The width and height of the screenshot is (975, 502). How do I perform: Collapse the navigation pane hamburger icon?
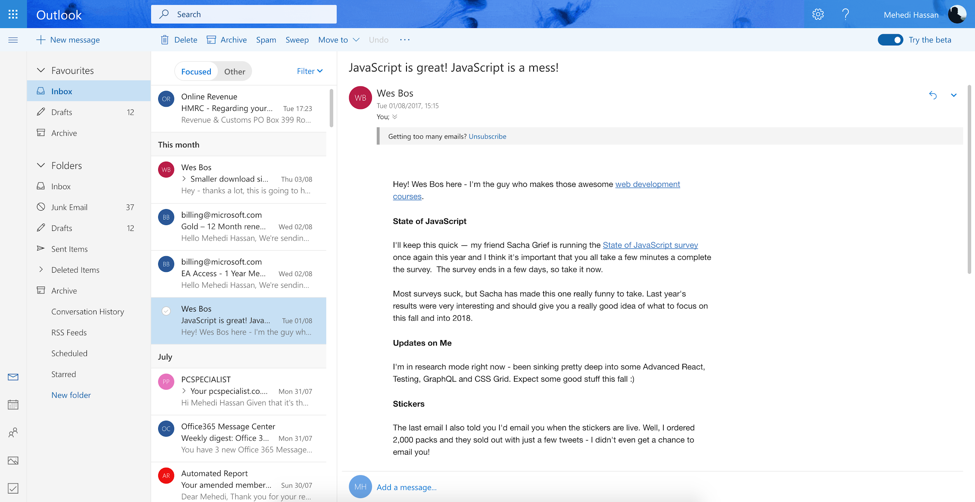13,40
